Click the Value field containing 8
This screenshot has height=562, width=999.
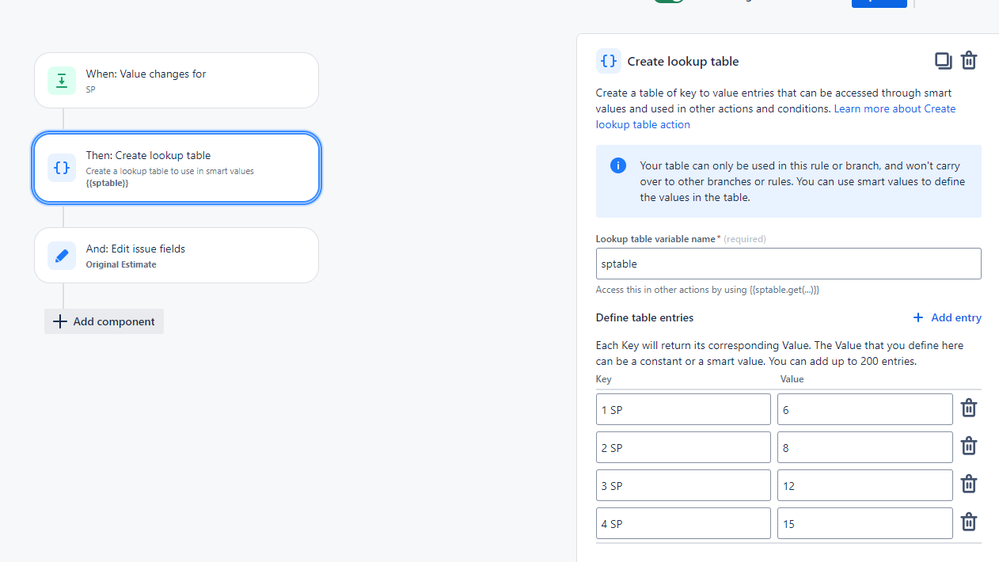pyautogui.click(x=864, y=447)
